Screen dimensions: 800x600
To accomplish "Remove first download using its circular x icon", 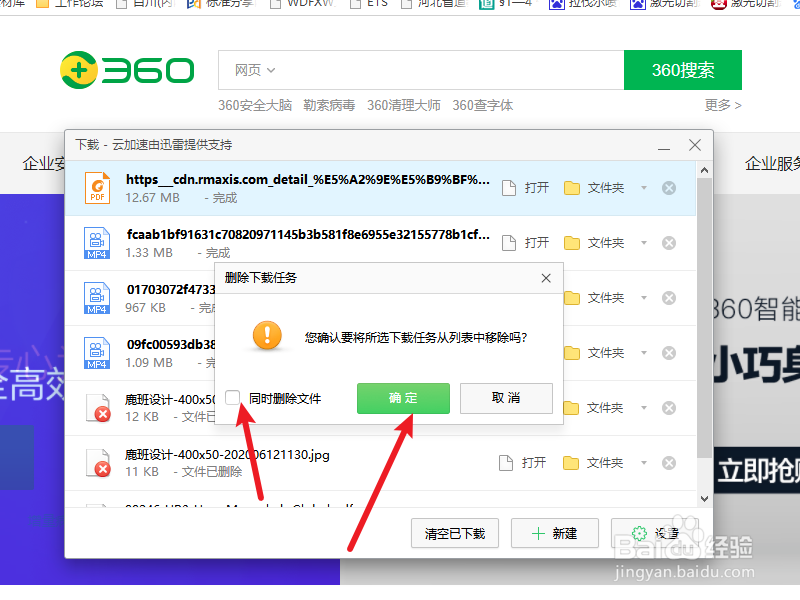I will pos(668,187).
